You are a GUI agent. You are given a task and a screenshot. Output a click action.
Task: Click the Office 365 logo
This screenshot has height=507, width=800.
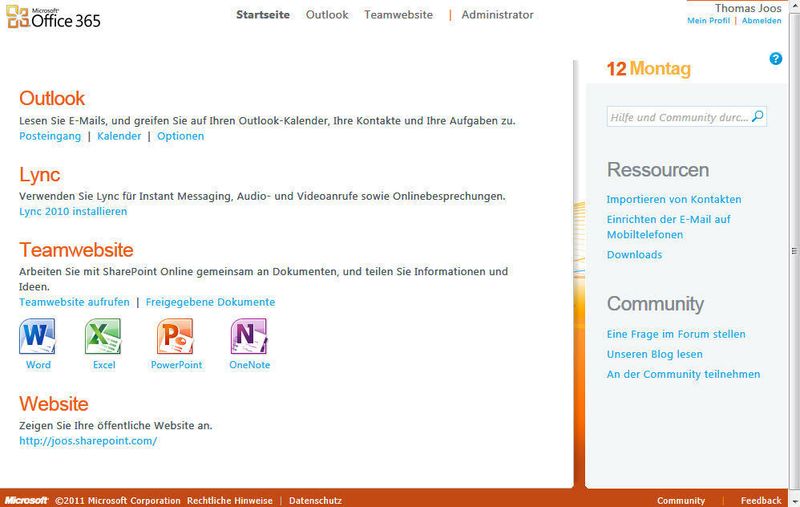53,17
